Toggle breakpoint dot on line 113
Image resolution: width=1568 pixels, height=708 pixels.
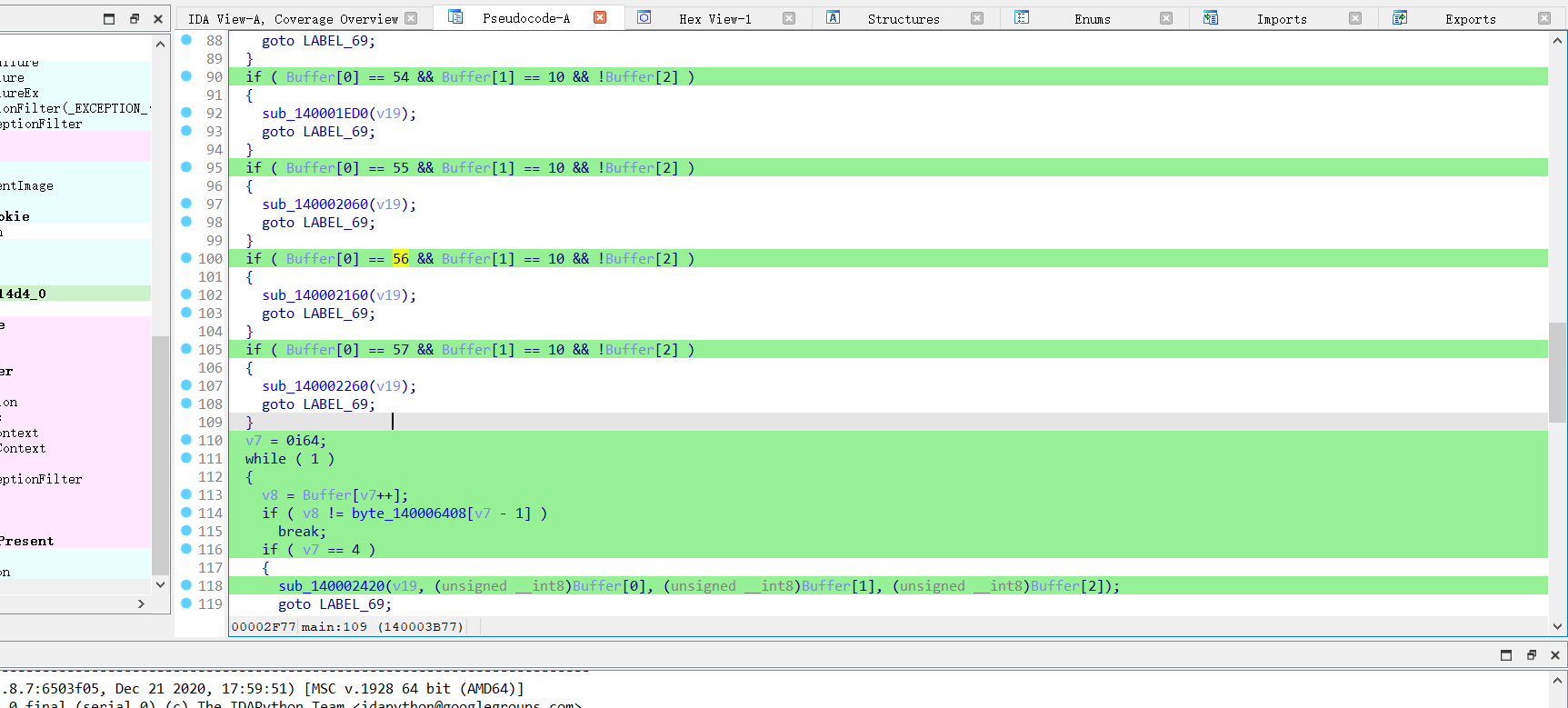[x=186, y=494]
